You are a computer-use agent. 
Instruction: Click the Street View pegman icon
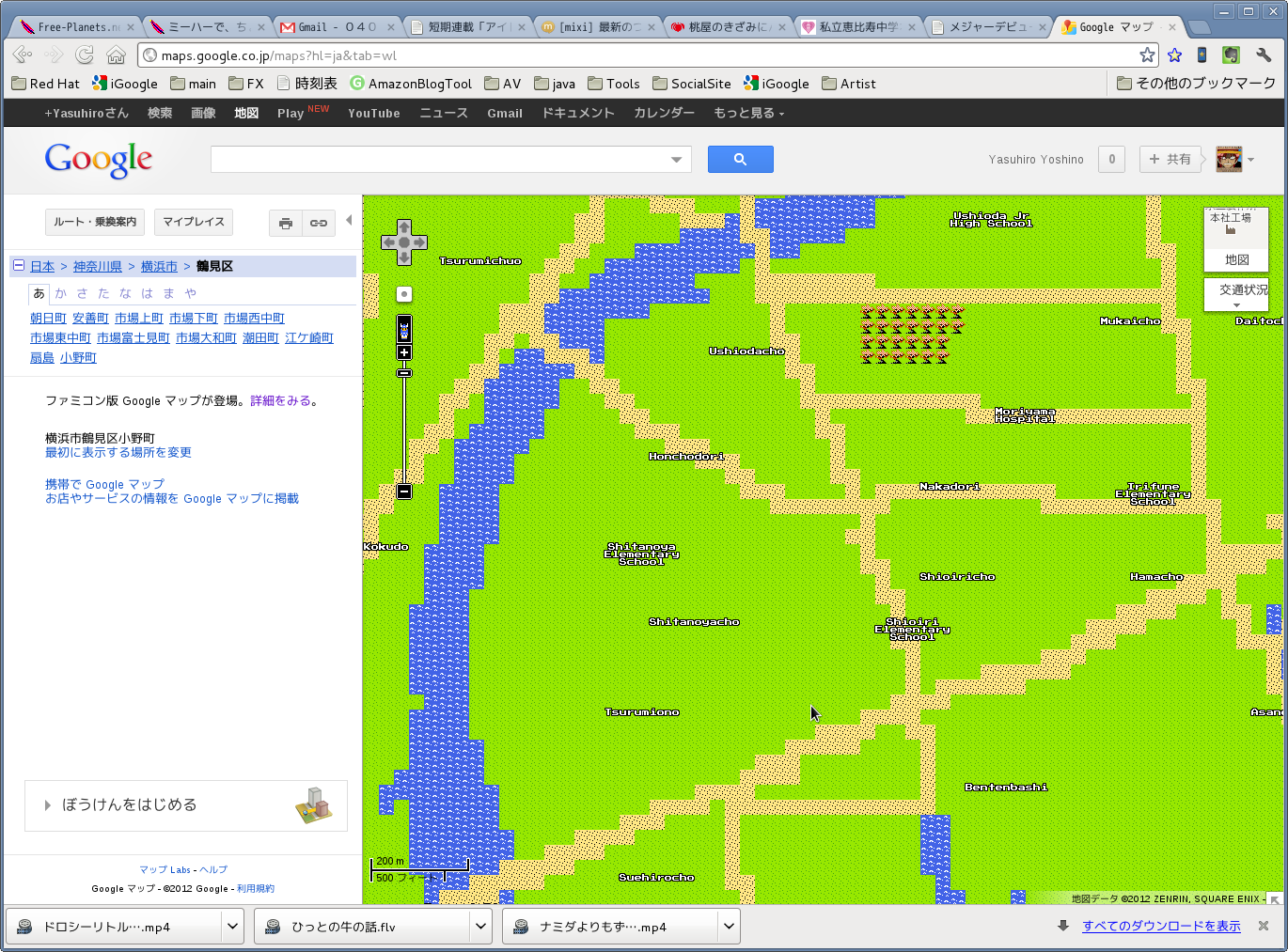(404, 329)
